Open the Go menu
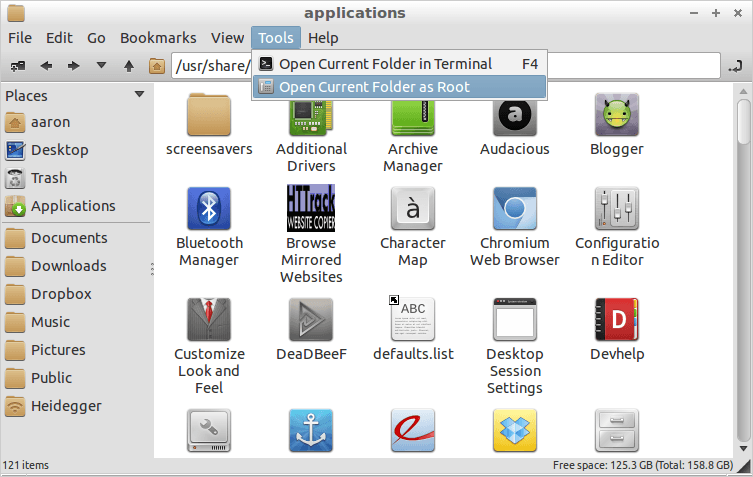The image size is (753, 477). click(x=96, y=38)
